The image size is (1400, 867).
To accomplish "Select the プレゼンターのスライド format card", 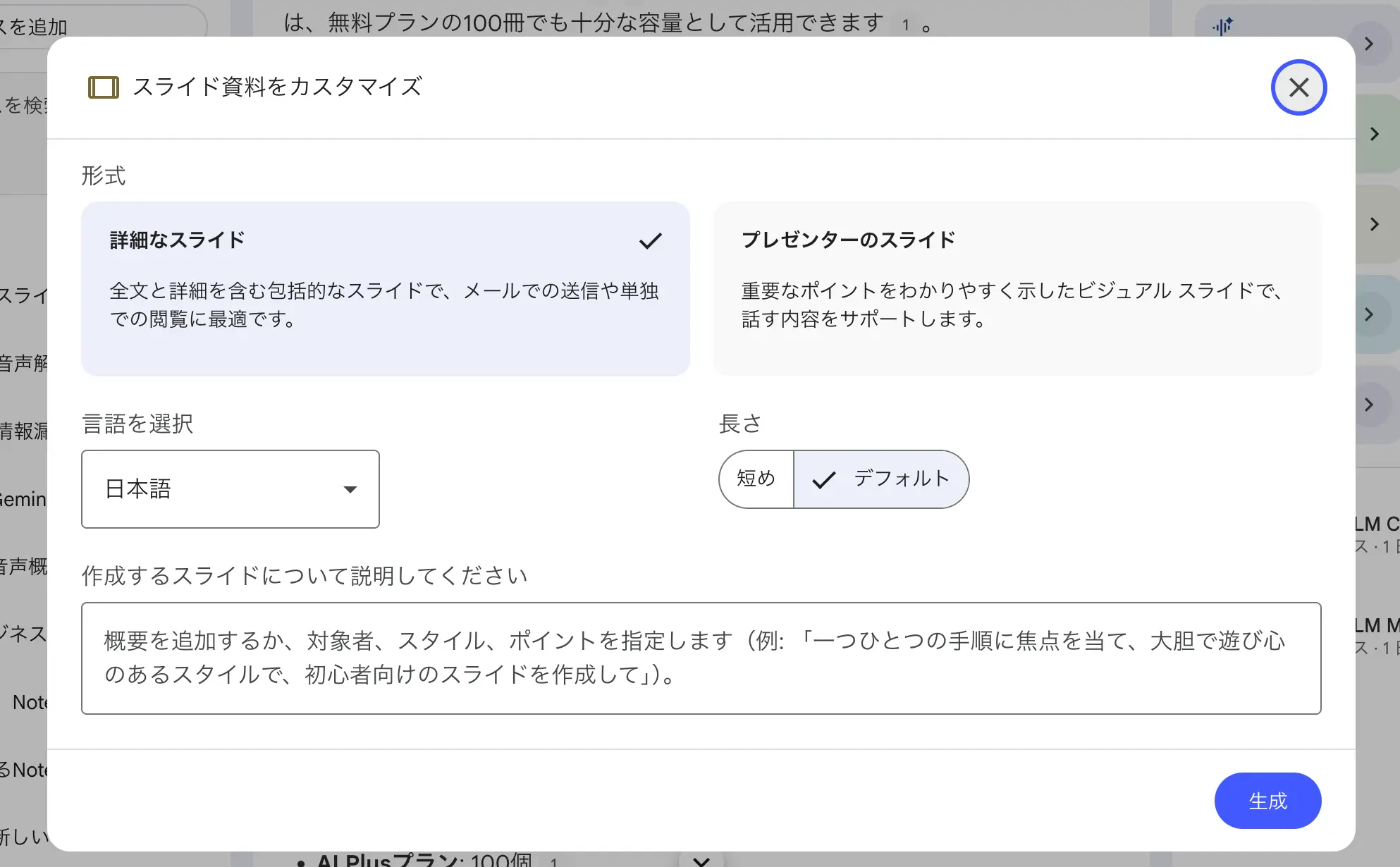I will pyautogui.click(x=1017, y=289).
